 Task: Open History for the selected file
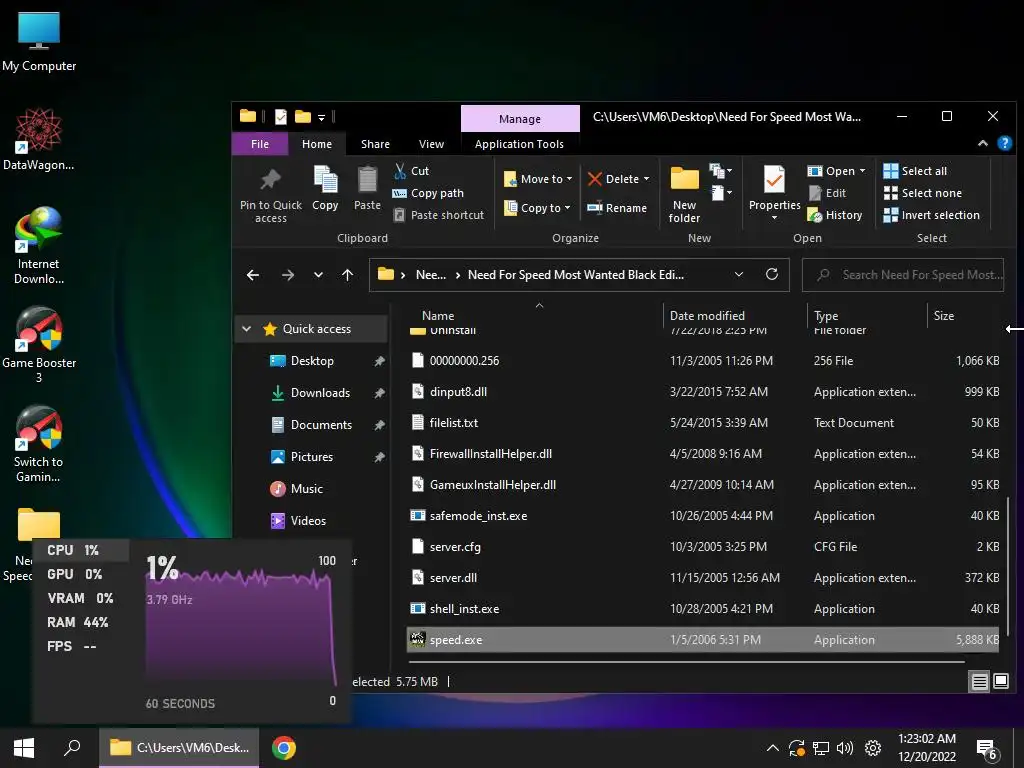[835, 215]
